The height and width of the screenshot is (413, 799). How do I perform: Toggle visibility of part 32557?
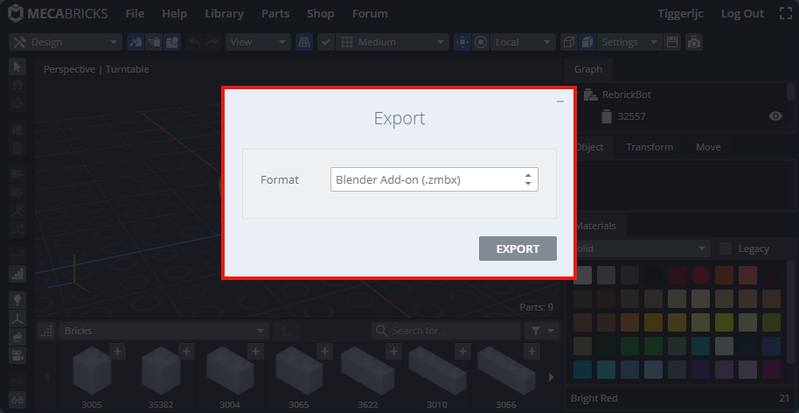pos(775,117)
